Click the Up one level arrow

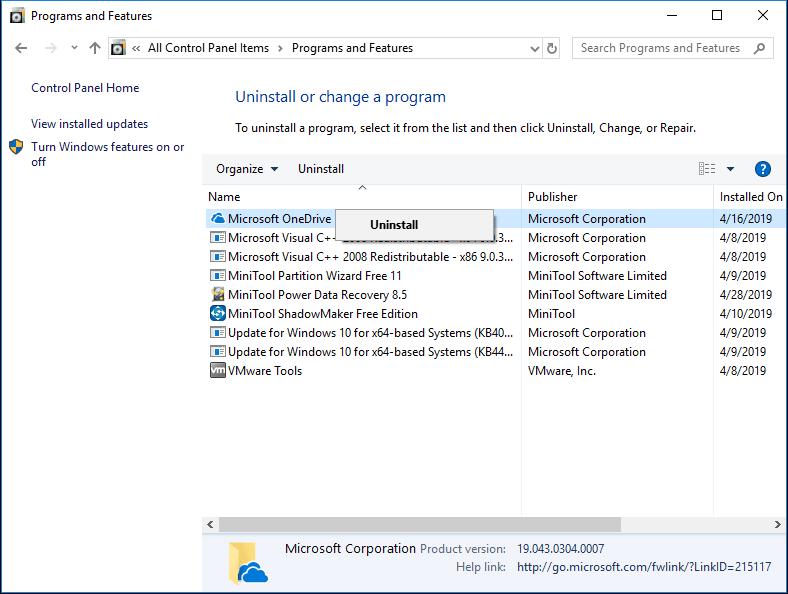pos(94,48)
